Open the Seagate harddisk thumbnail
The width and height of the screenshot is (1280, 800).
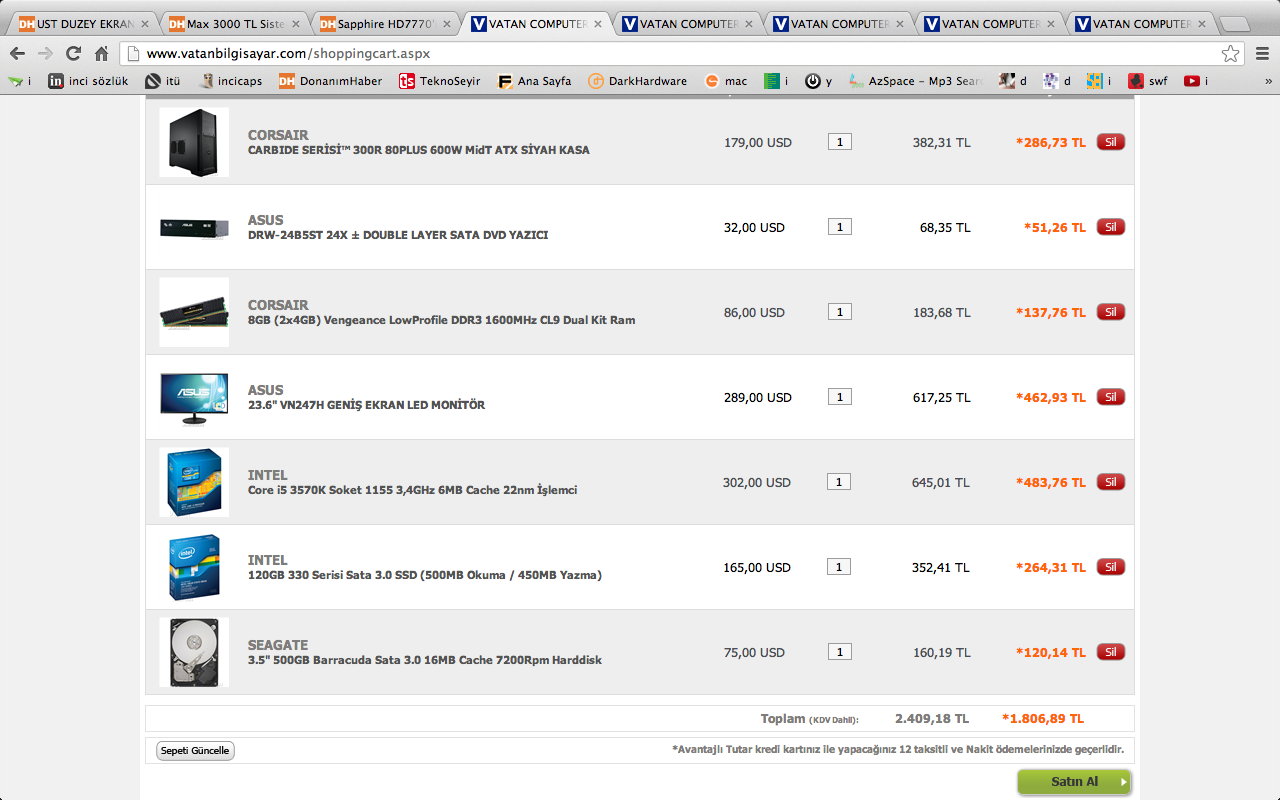194,652
